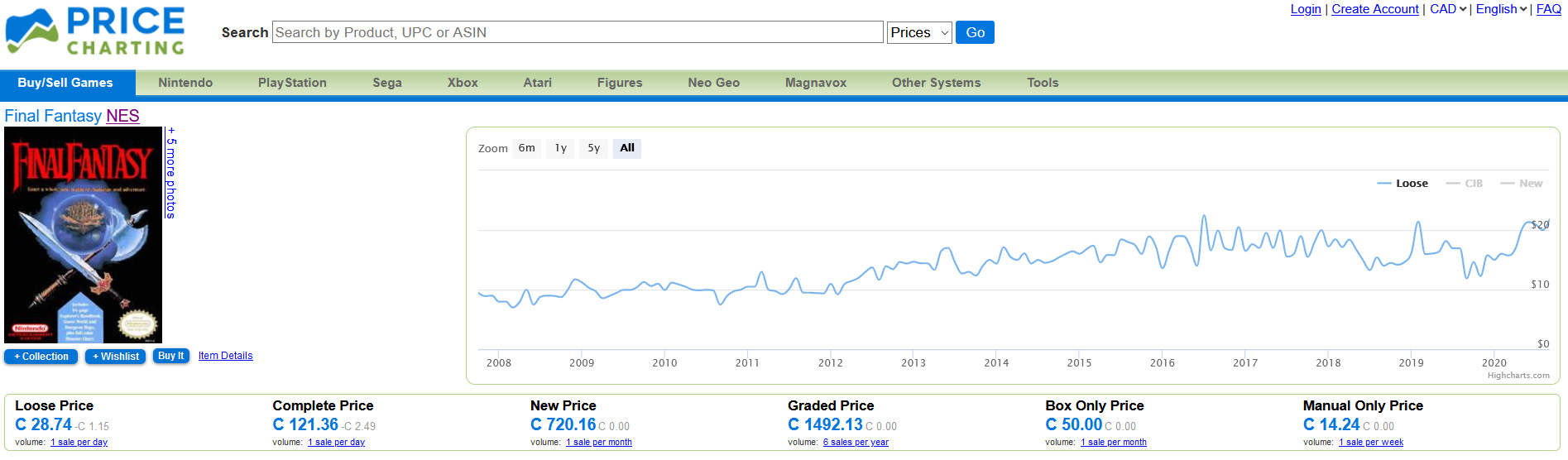The width and height of the screenshot is (1568, 460).
Task: Set chart zoom to 5y
Action: pyautogui.click(x=593, y=148)
